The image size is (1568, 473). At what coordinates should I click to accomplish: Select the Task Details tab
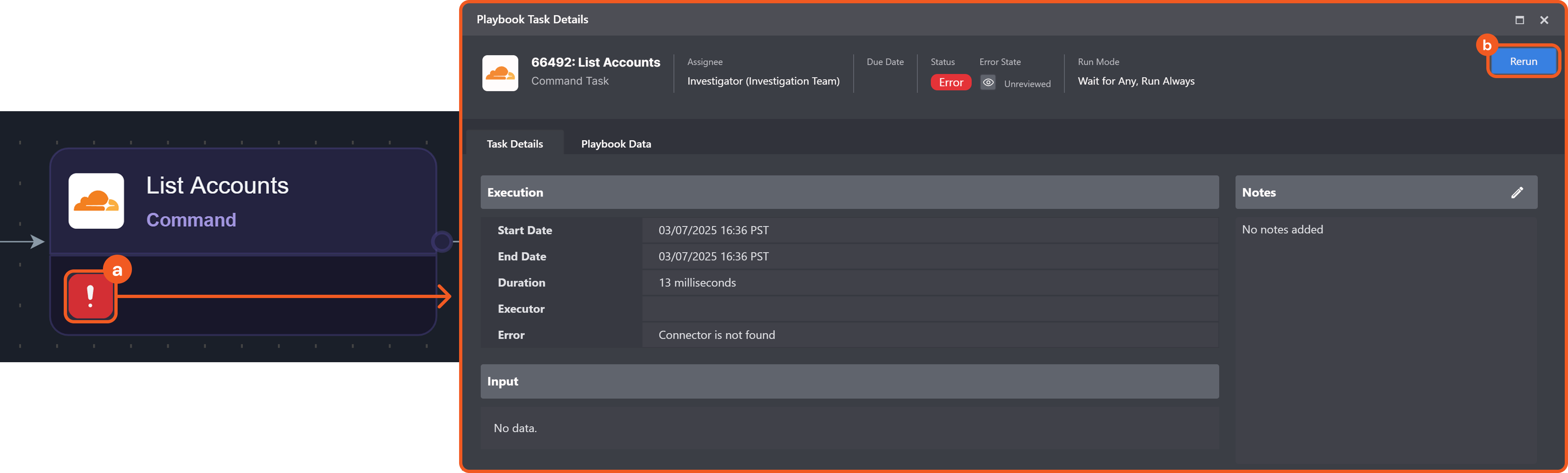click(x=514, y=144)
